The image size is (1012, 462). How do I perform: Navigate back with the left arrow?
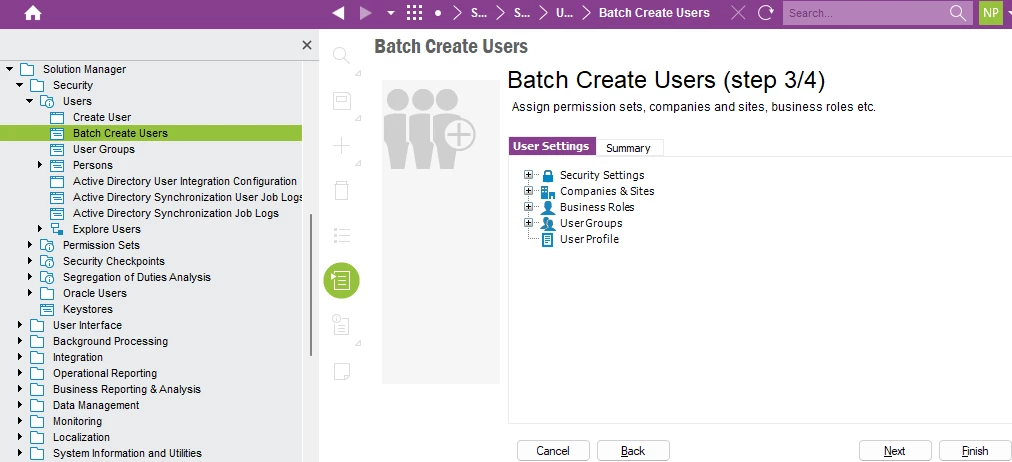tap(338, 13)
